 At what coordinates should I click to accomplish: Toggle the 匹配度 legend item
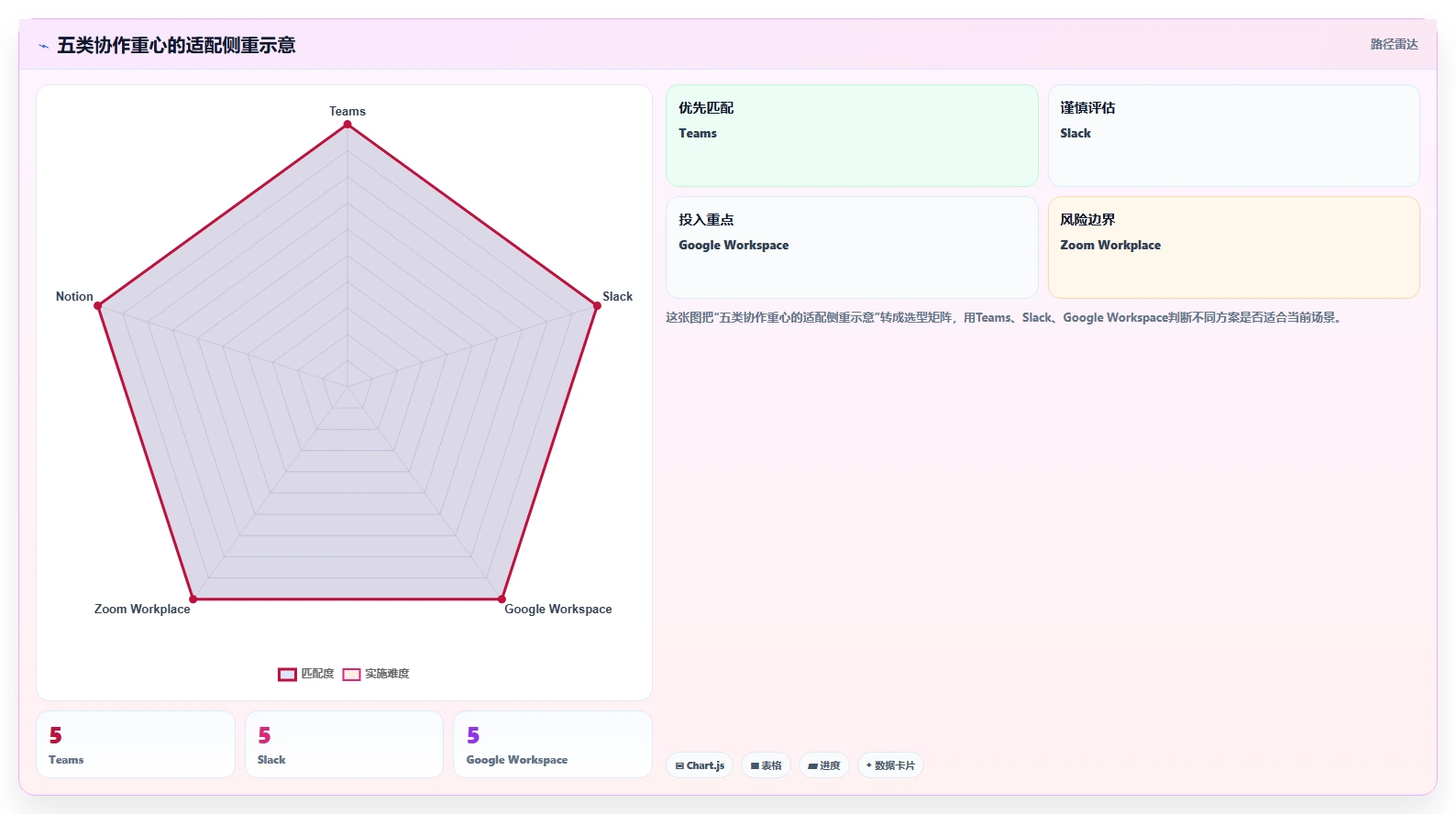[306, 674]
